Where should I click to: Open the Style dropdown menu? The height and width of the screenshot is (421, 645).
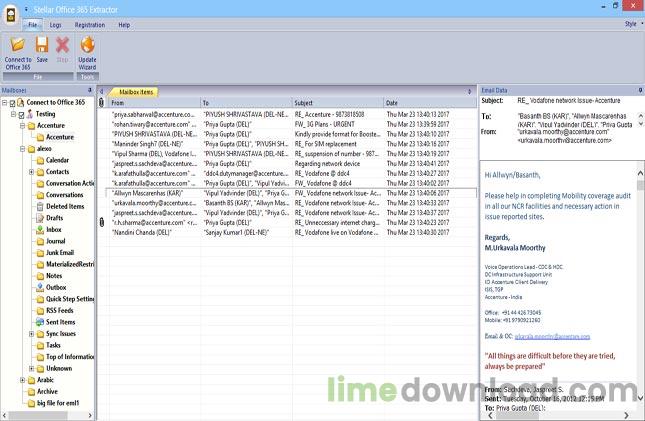[x=634, y=24]
